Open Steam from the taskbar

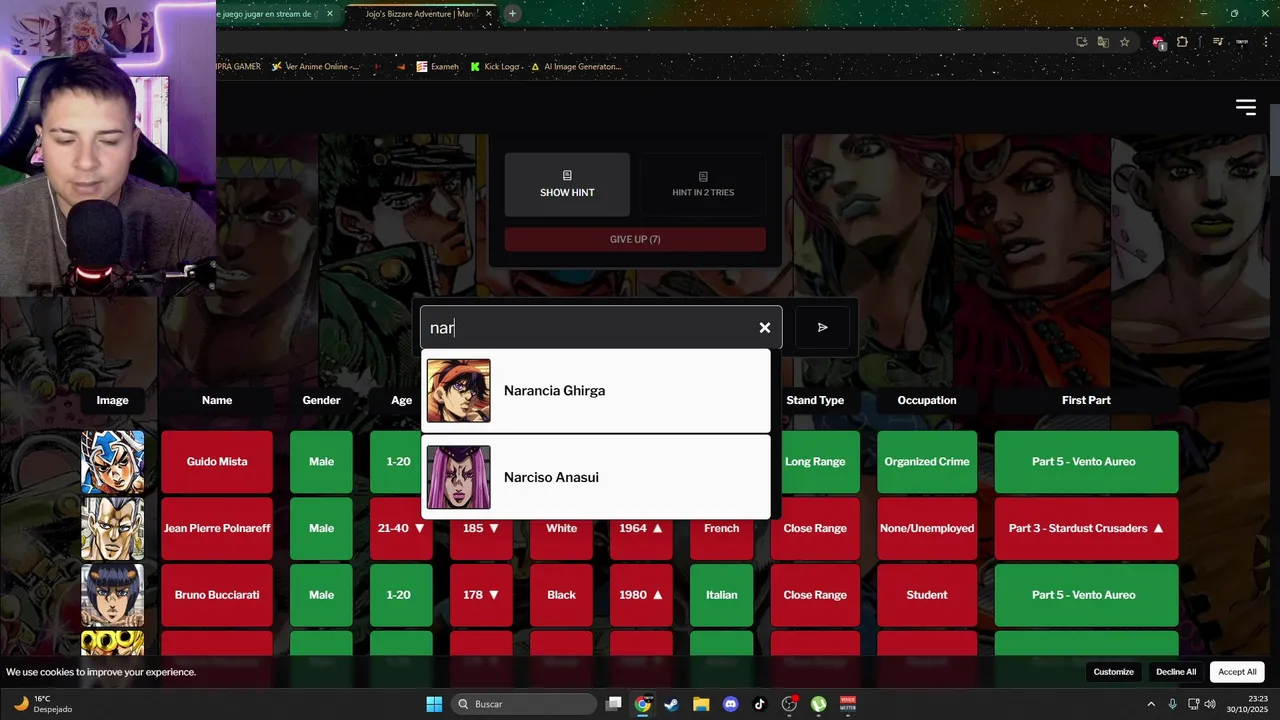click(x=672, y=704)
